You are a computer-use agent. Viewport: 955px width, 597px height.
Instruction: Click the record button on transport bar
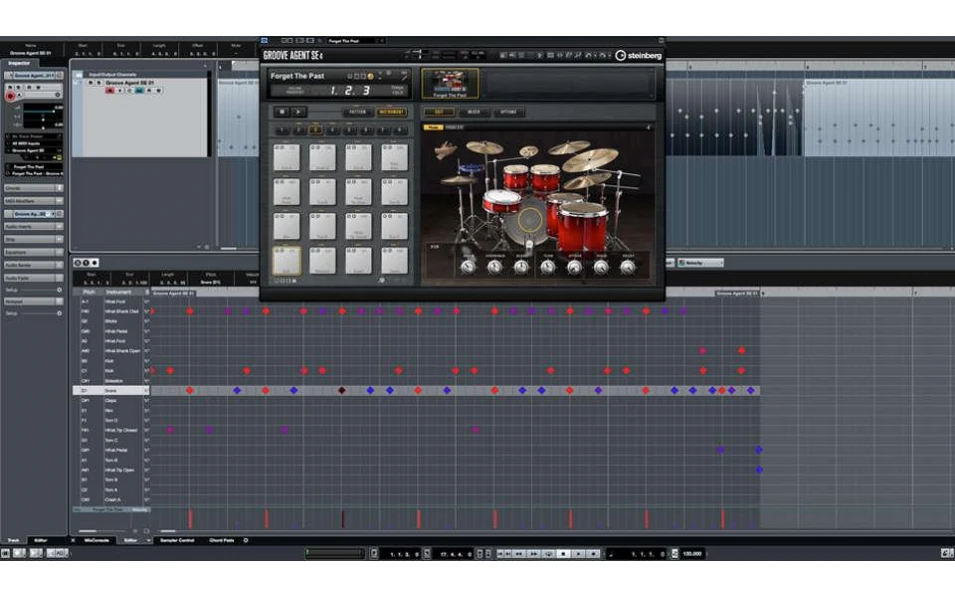[593, 554]
